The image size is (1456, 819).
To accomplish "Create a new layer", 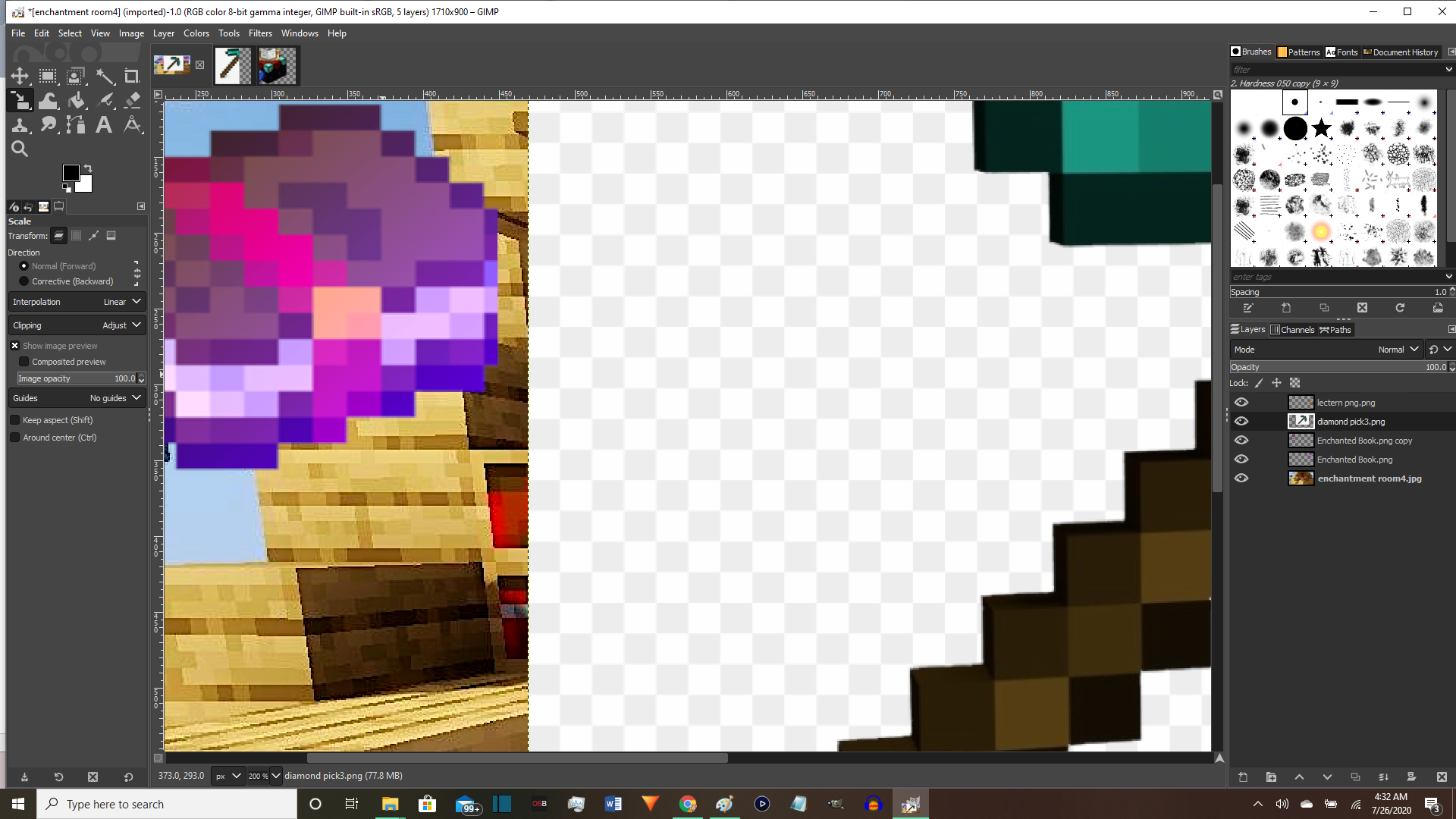I will [1243, 777].
